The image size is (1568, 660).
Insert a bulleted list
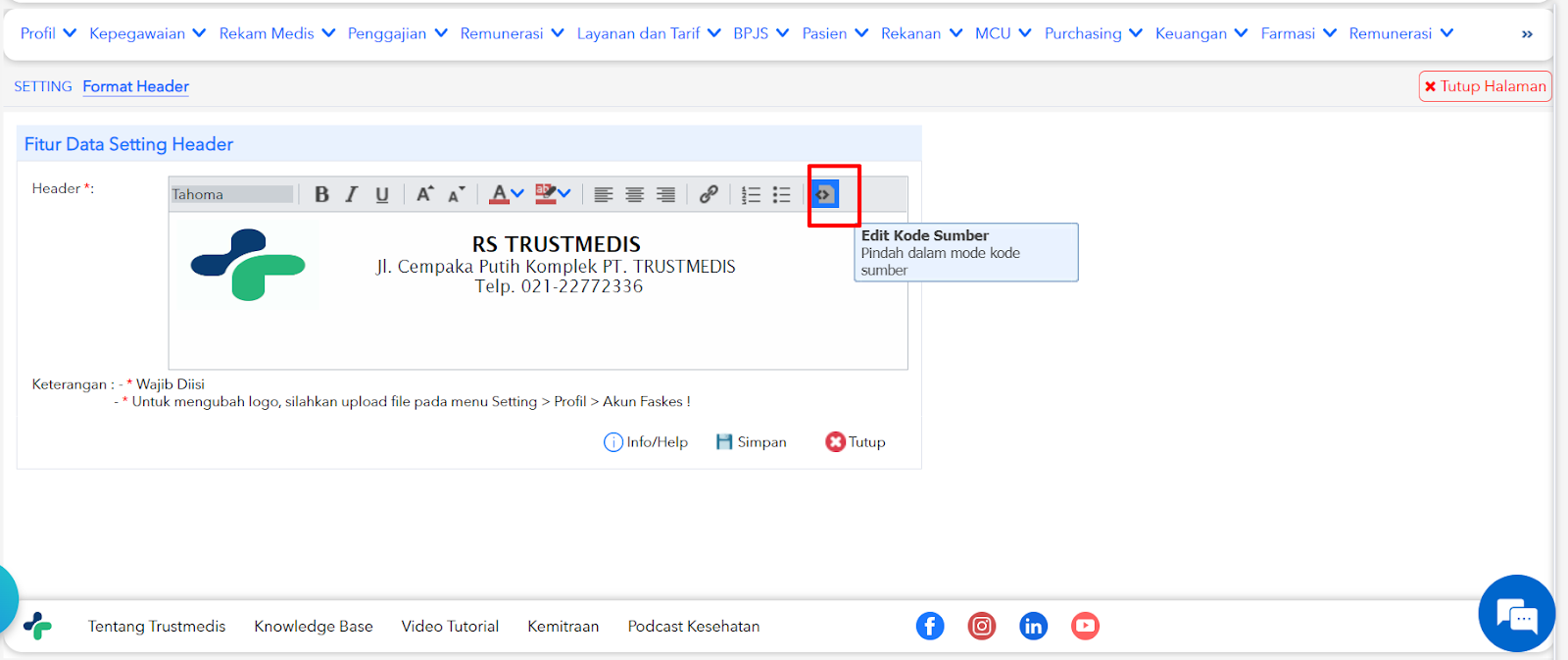[x=781, y=194]
